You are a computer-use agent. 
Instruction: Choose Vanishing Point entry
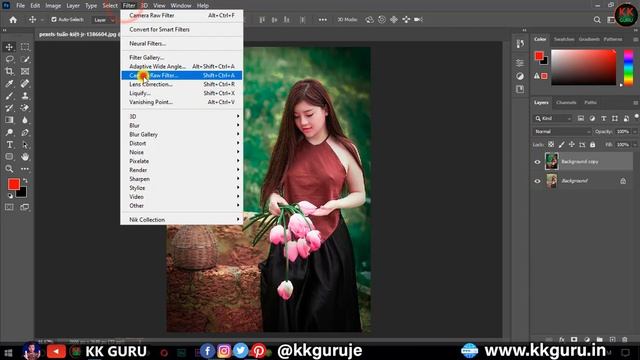[x=182, y=102]
